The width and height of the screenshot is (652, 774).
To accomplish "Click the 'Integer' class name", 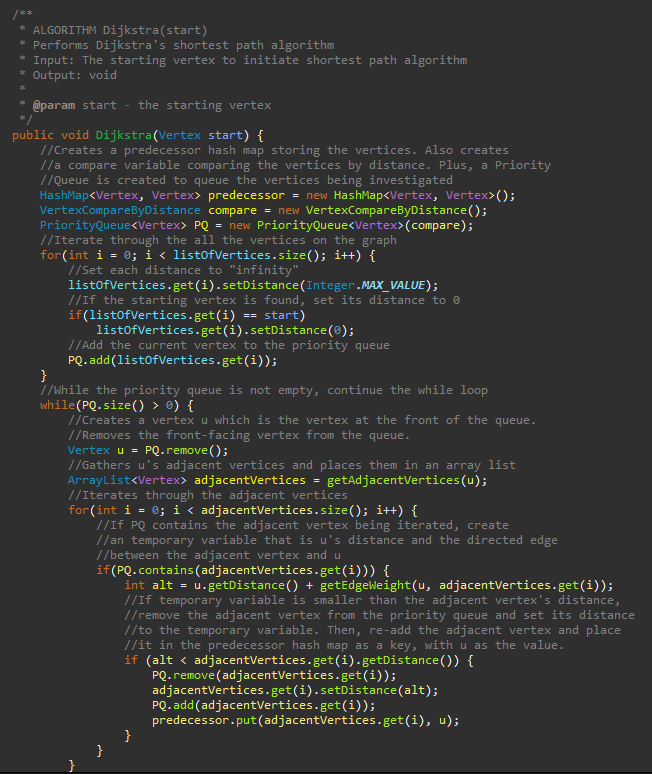I will pos(330,285).
